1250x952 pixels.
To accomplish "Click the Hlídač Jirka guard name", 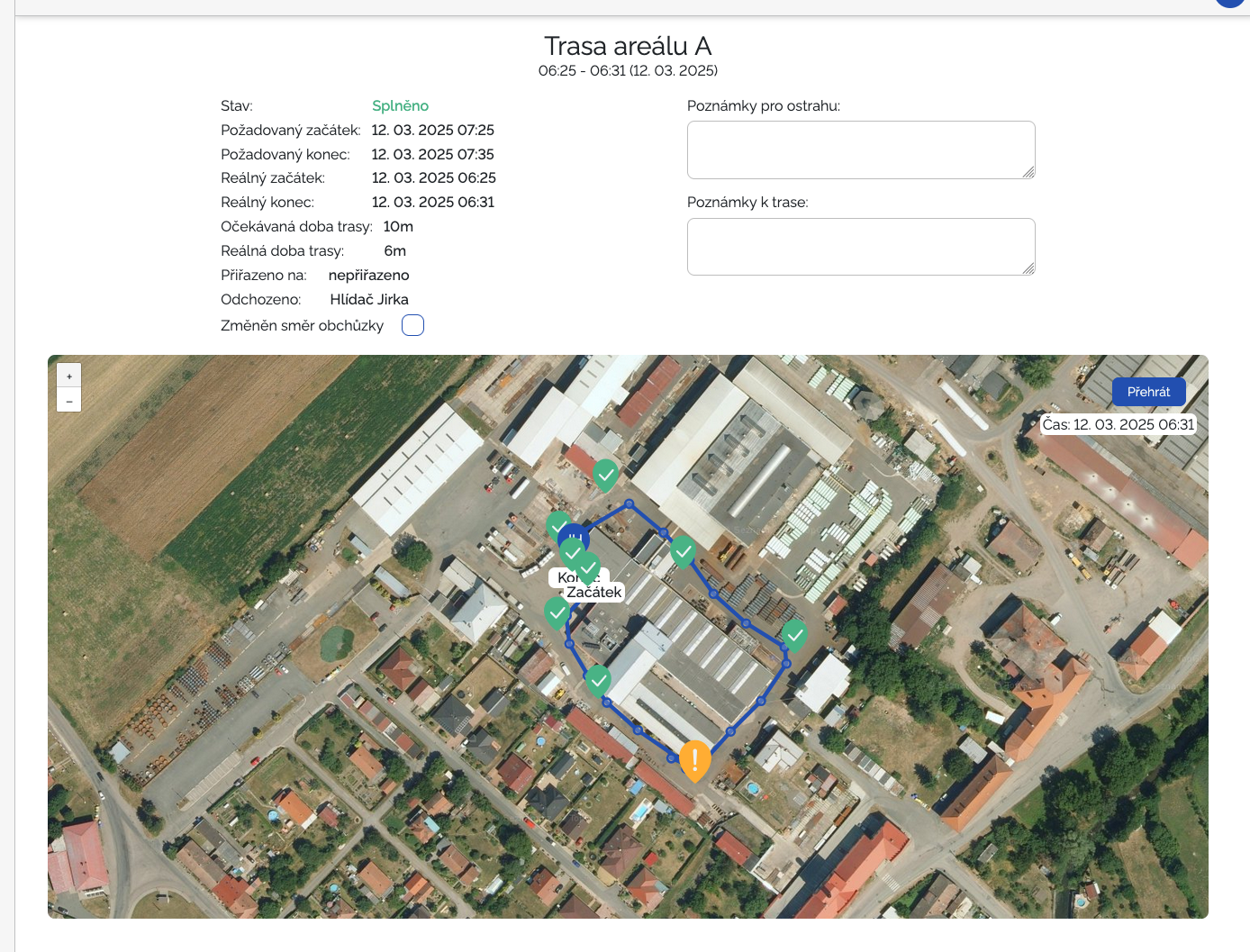I will click(x=369, y=299).
